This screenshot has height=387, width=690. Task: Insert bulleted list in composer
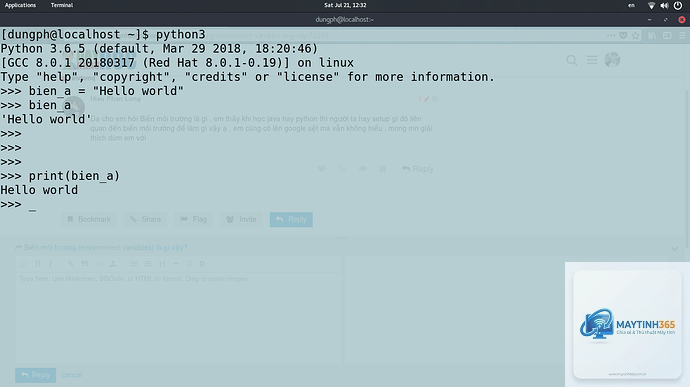134,264
